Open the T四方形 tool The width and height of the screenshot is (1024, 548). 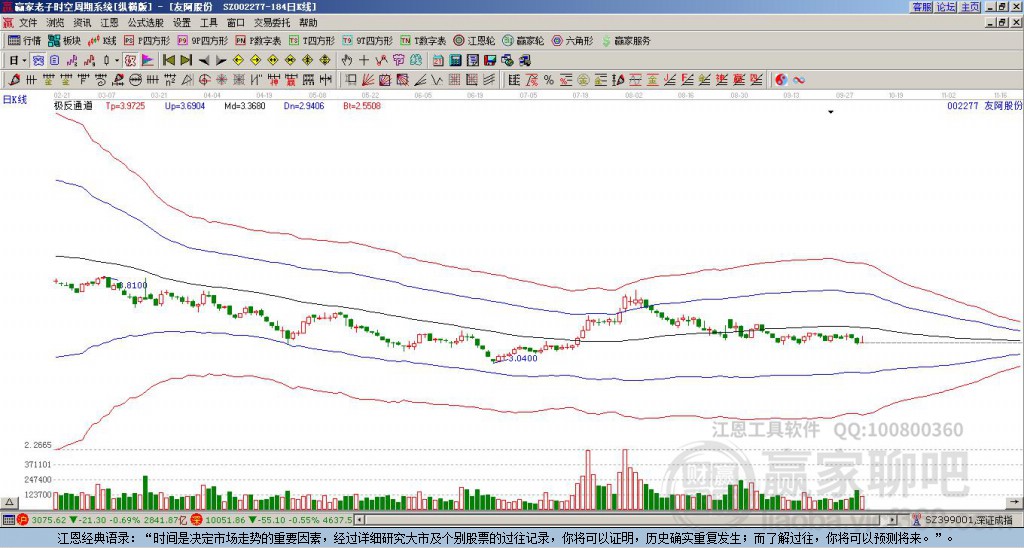[x=312, y=40]
